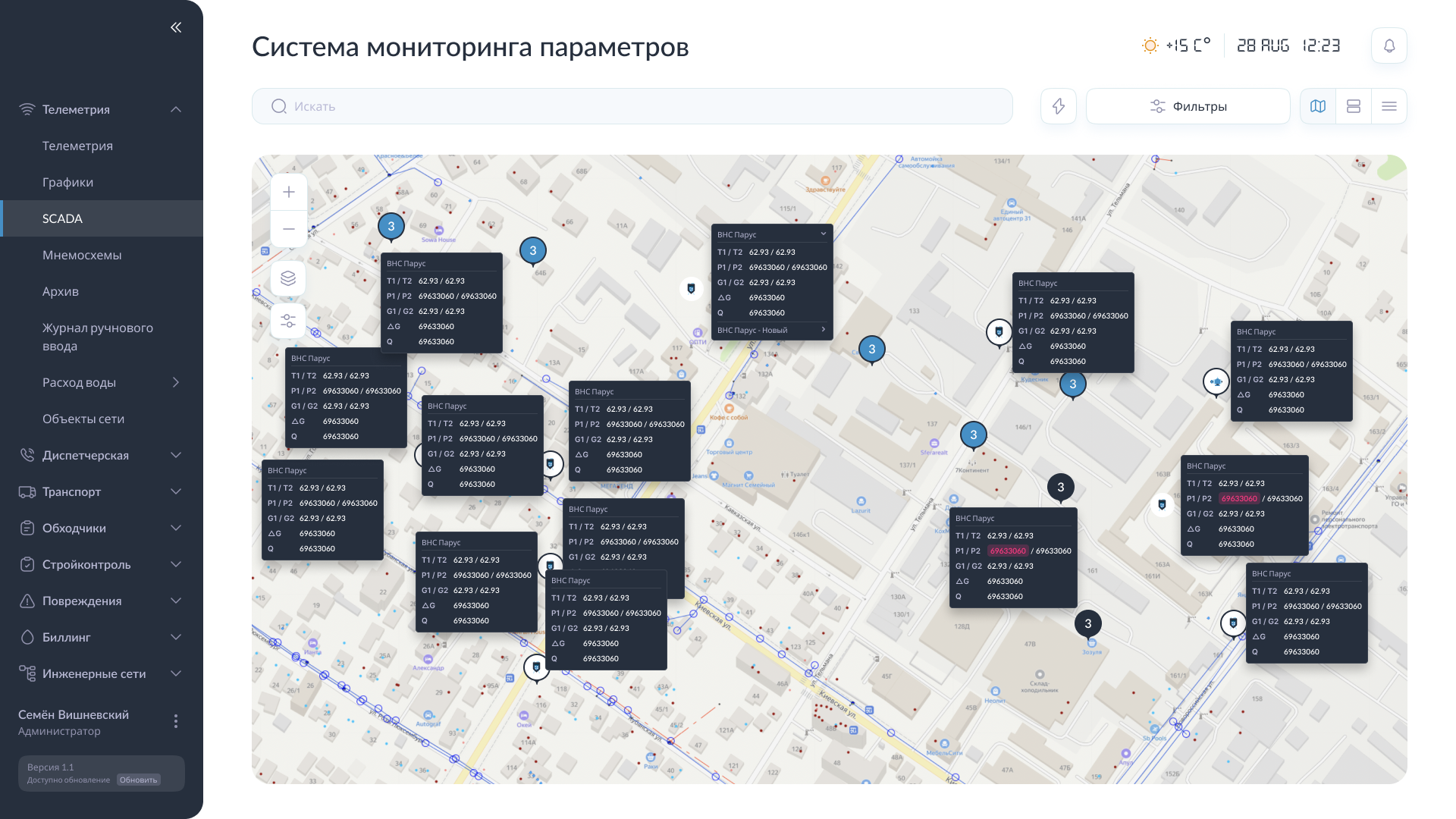The height and width of the screenshot is (819, 1456).
Task: Open Объекты сети menu item
Action: click(83, 419)
